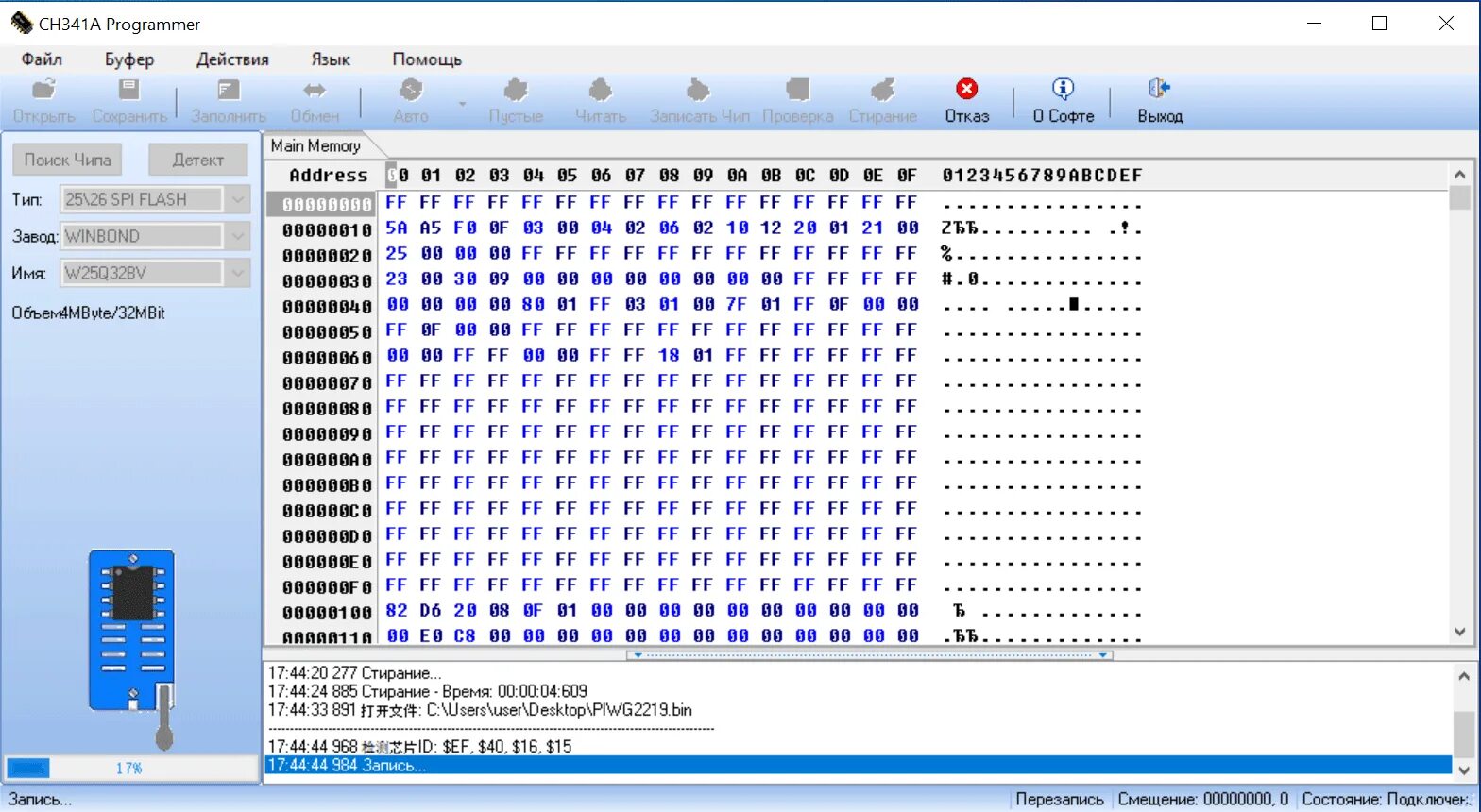Click log panel scrollbar down arrow
The width and height of the screenshot is (1481, 812).
(x=1463, y=770)
